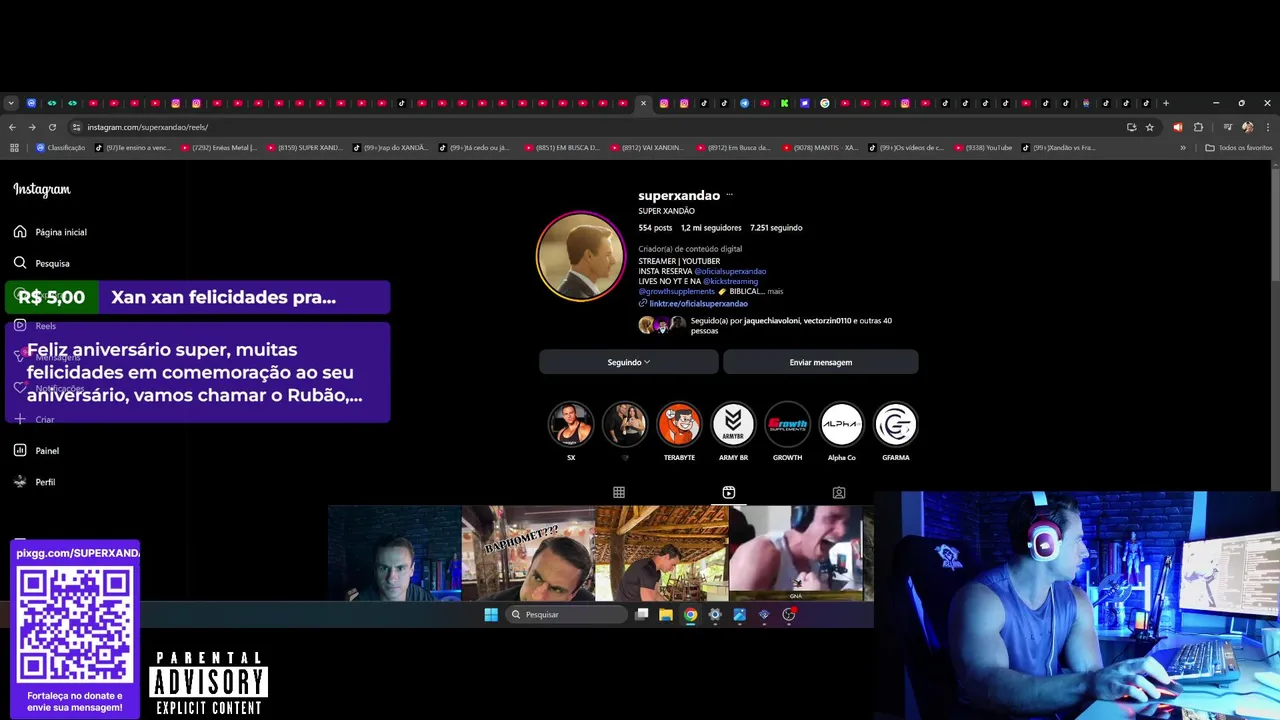Open the Painel dashboard in sidebar

36,451
